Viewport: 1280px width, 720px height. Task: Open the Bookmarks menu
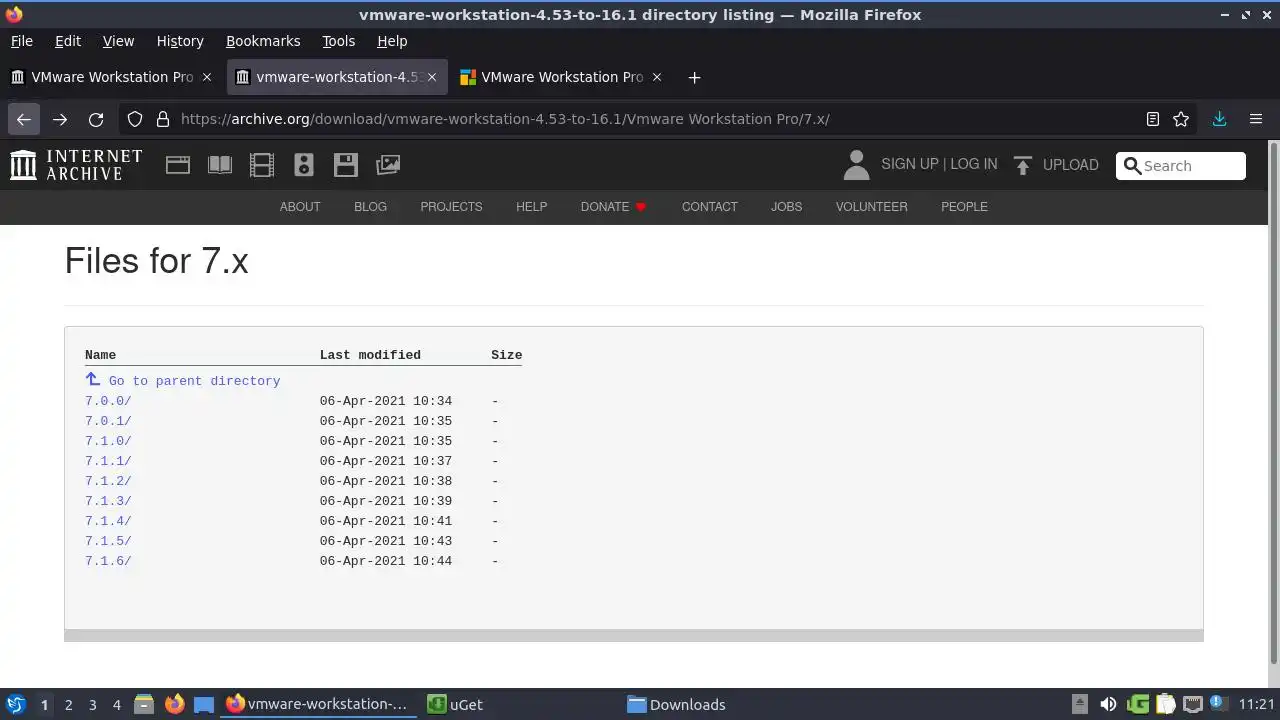click(x=263, y=41)
